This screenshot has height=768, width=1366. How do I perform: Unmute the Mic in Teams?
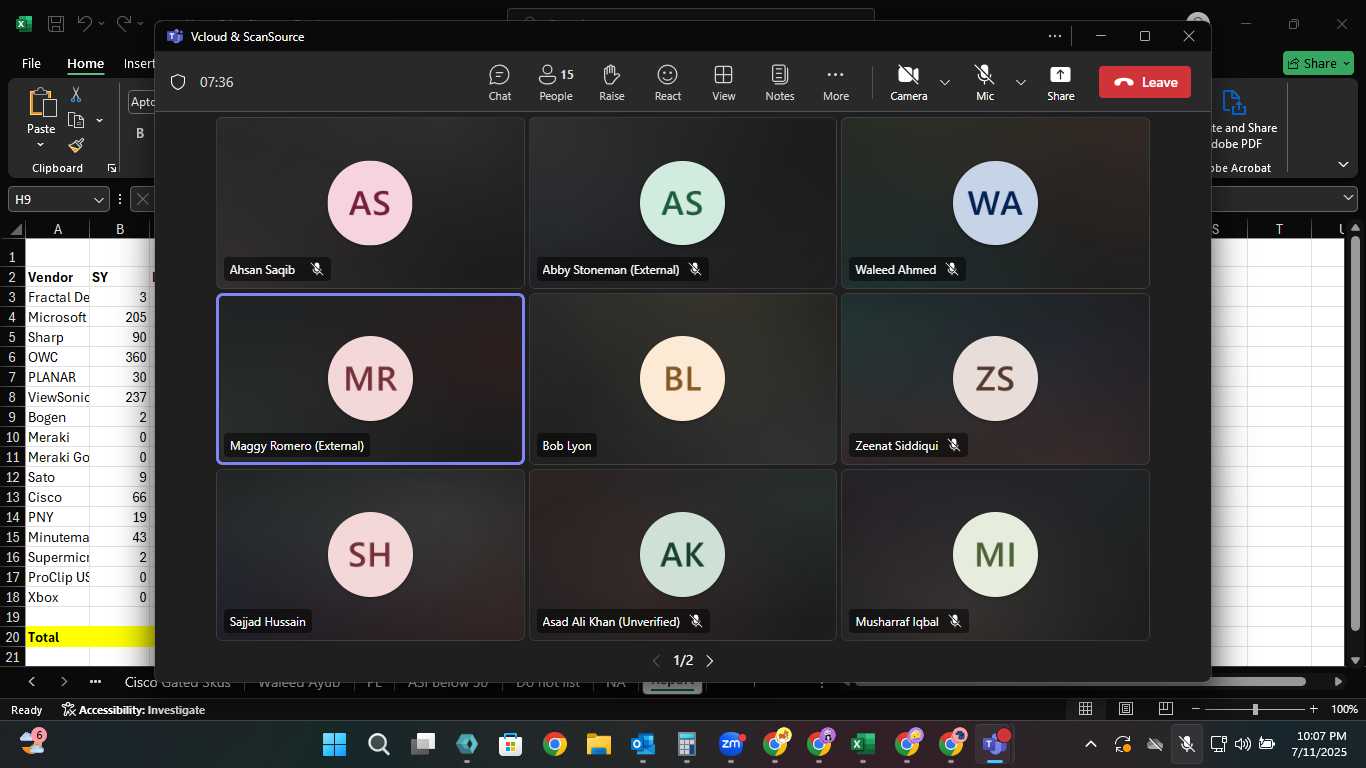click(x=985, y=82)
